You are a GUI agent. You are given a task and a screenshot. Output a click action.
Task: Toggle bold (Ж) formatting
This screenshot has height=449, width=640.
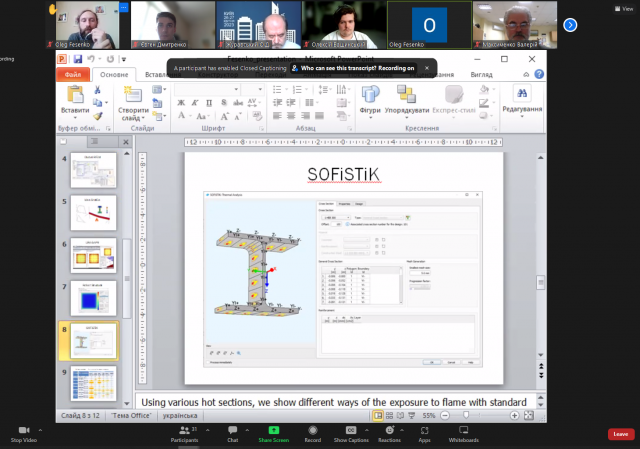pos(181,103)
